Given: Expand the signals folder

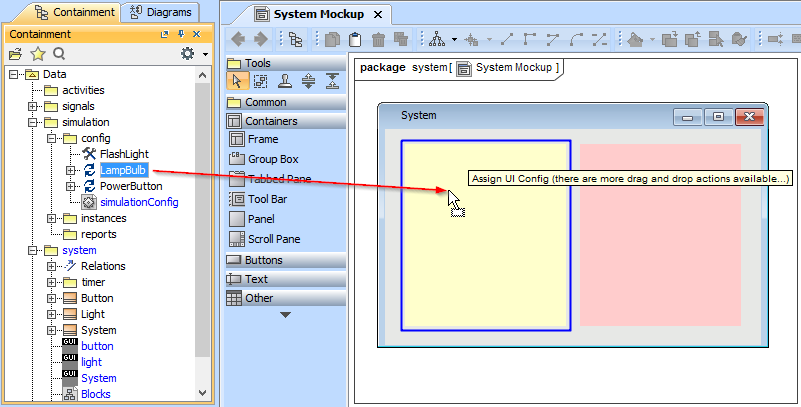Looking at the screenshot, I should click(x=32, y=106).
